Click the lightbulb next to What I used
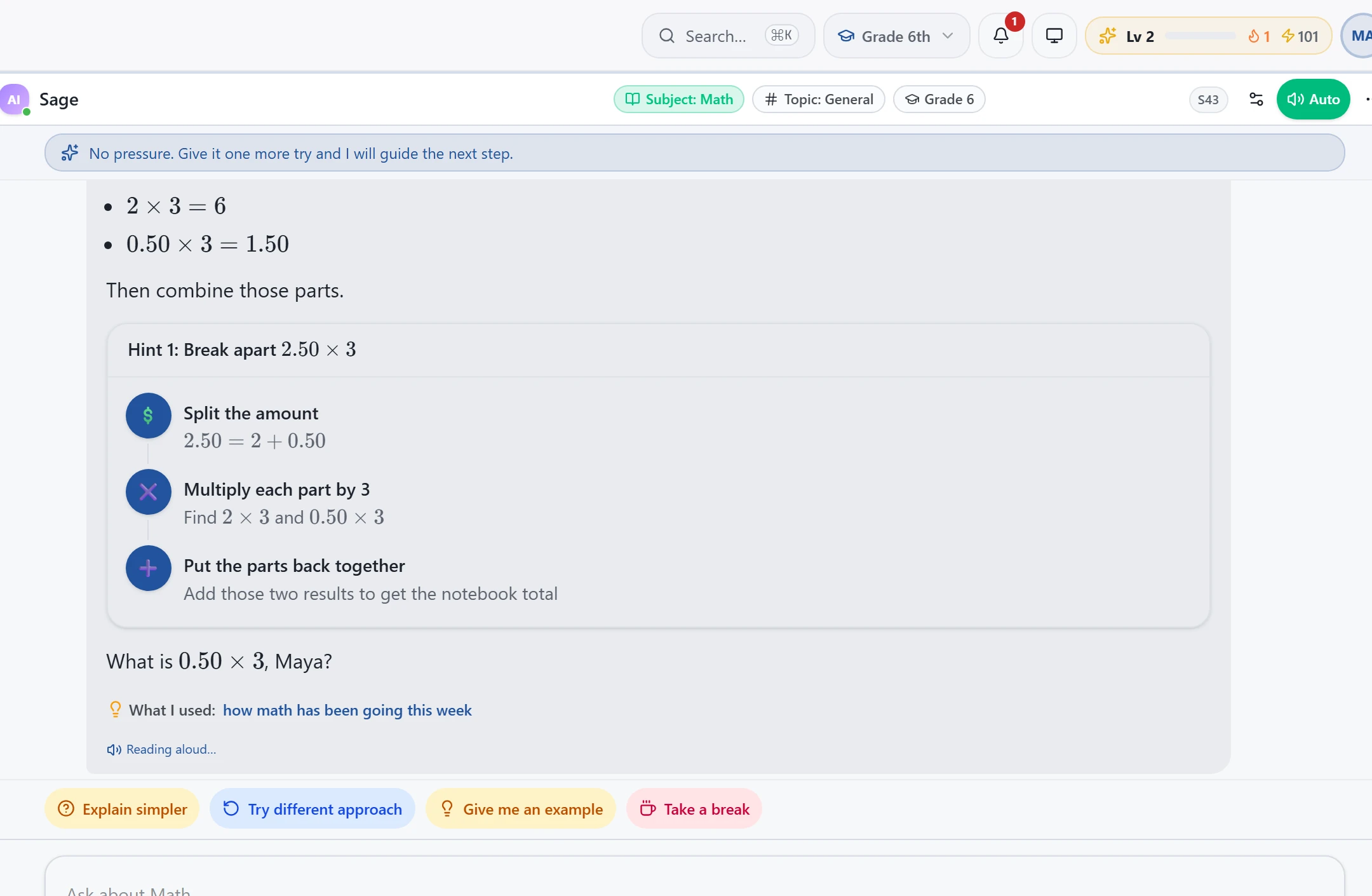The image size is (1372, 896). point(115,710)
